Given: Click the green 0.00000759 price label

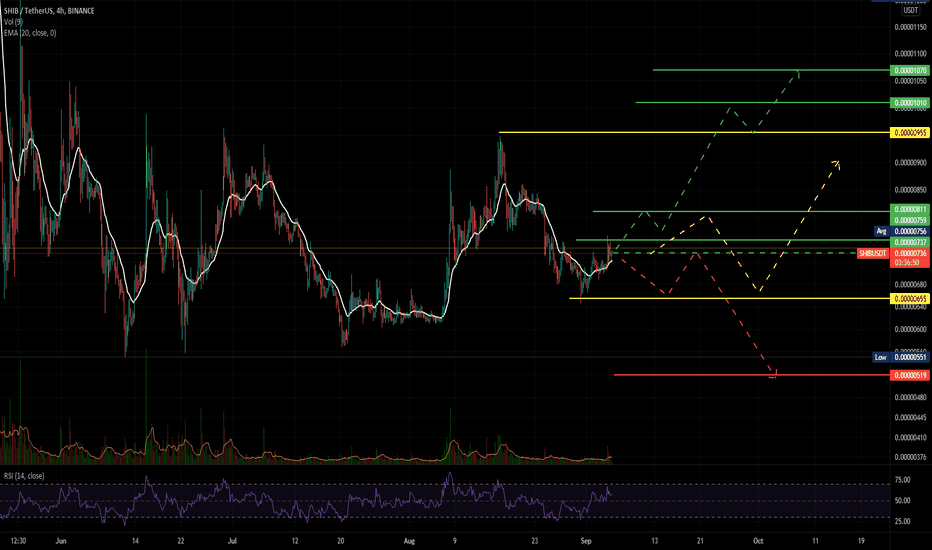Looking at the screenshot, I should point(910,220).
